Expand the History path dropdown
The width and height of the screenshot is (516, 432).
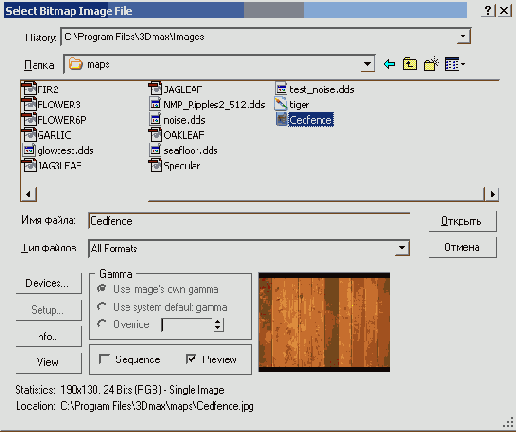point(463,36)
